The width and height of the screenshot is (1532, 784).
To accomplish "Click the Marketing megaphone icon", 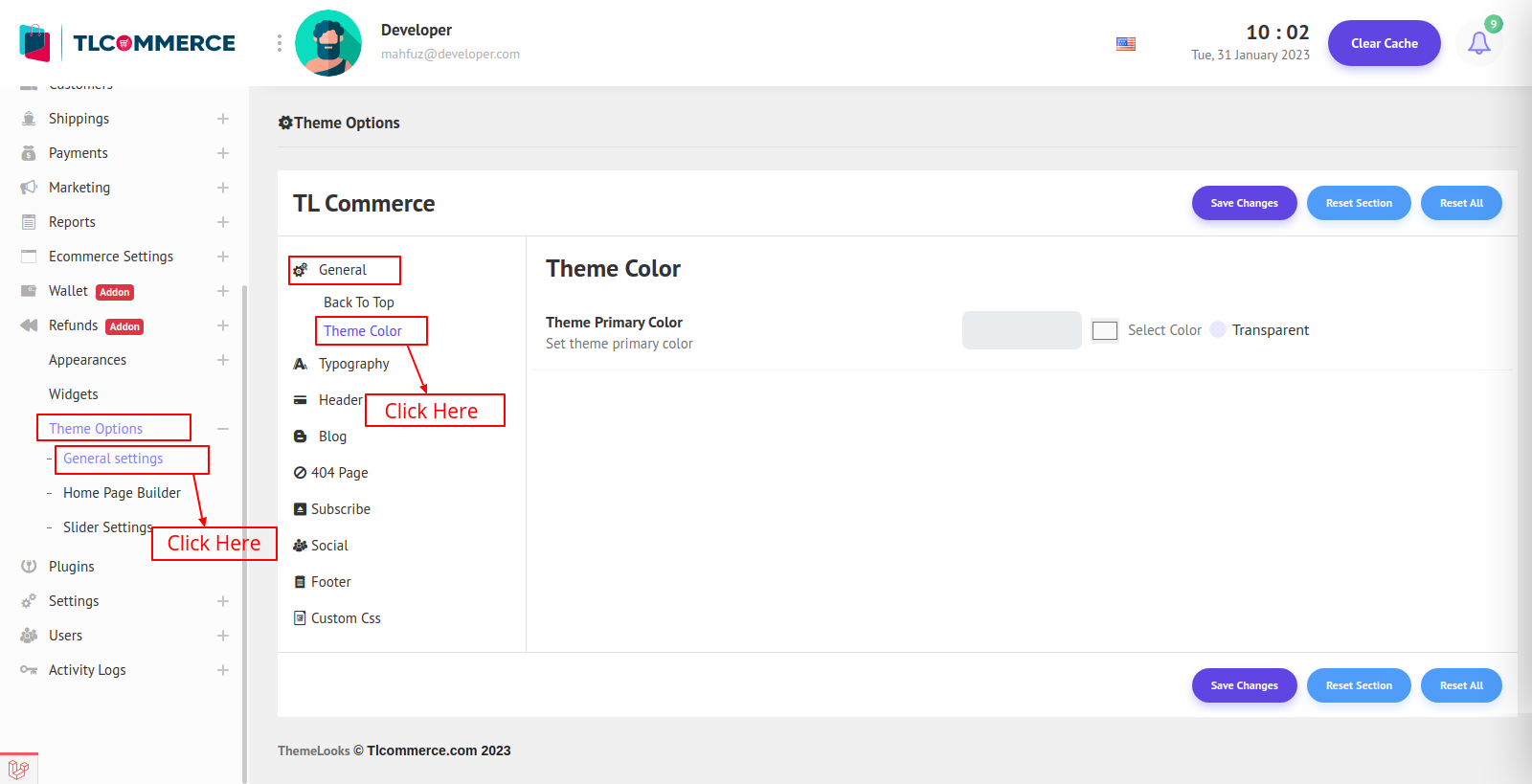I will 29,188.
